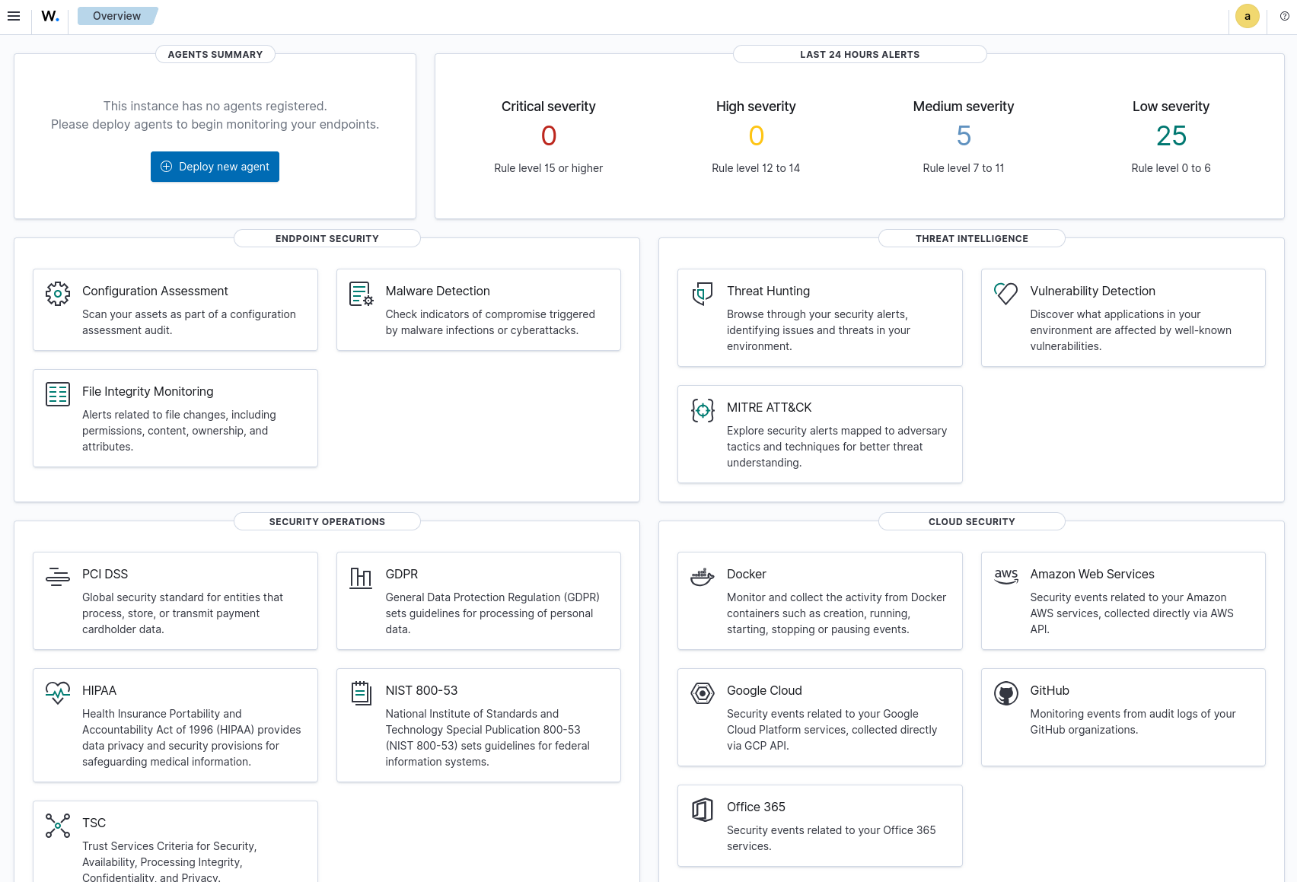Open the Docker whale icon
This screenshot has height=882, width=1297.
click(x=703, y=577)
